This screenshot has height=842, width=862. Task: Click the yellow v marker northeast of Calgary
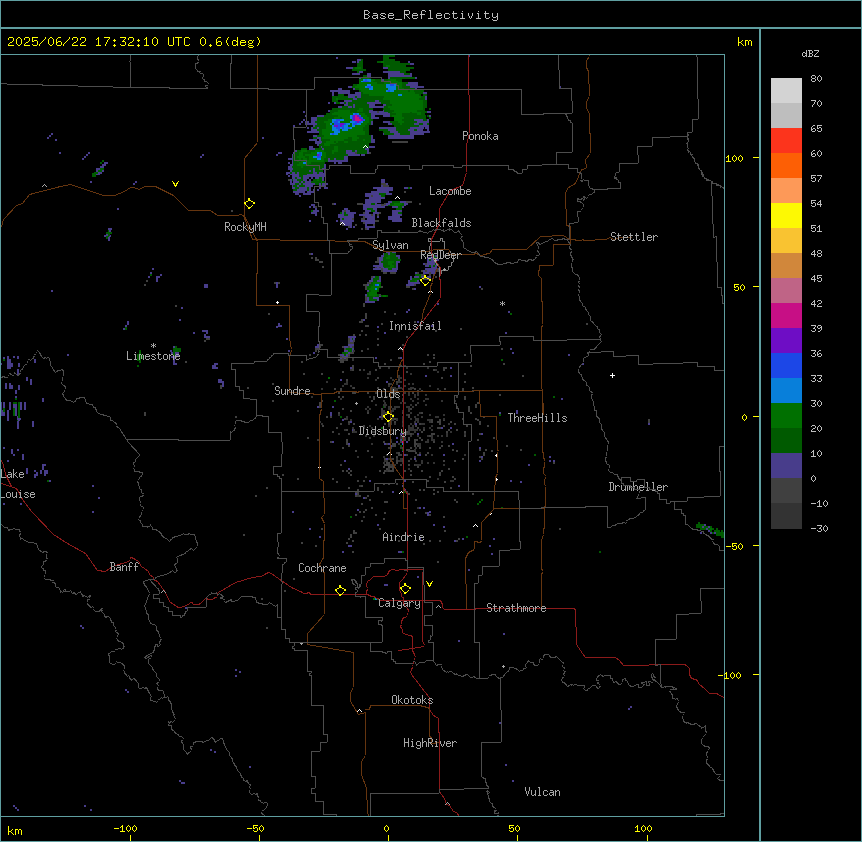[x=429, y=584]
